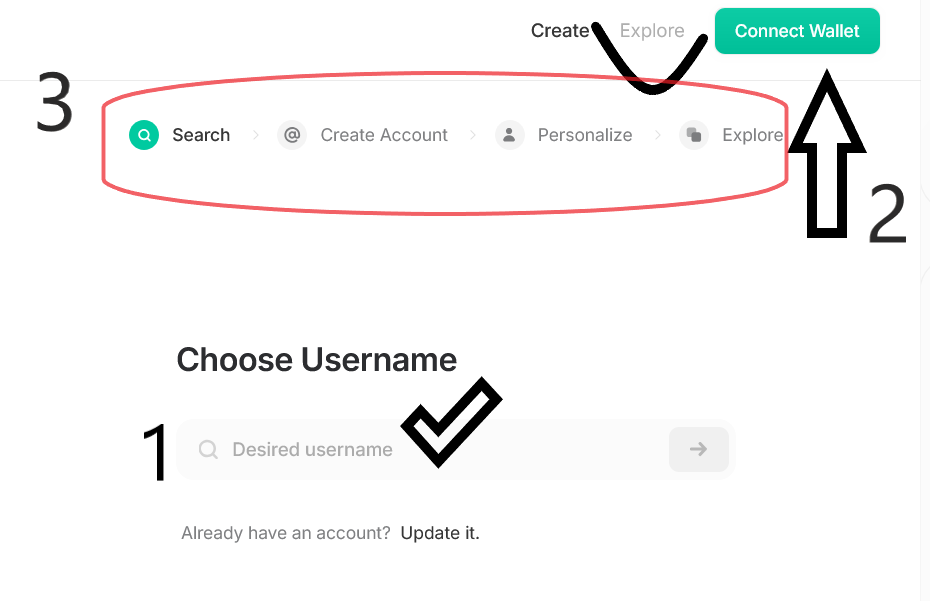Select the Explore step label in progress steps

click(752, 135)
